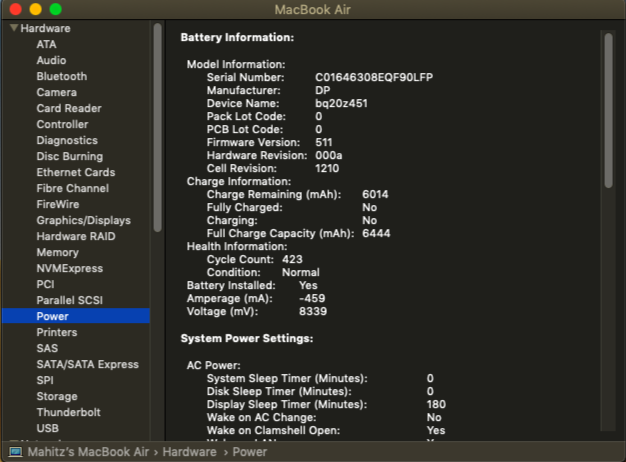Click the Manufacturer value DP
The width and height of the screenshot is (626, 462).
coord(323,90)
